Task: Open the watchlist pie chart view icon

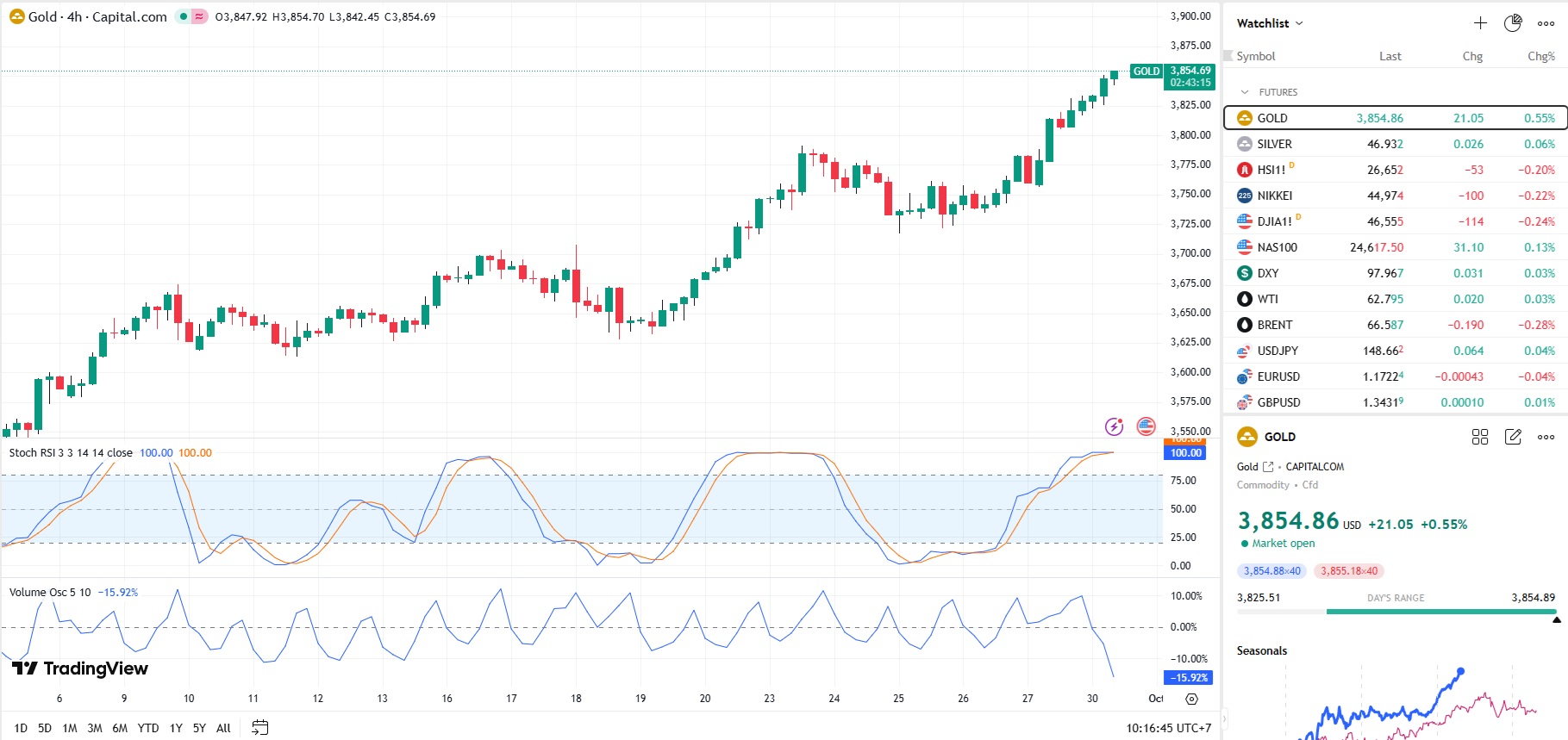Action: point(1513,23)
